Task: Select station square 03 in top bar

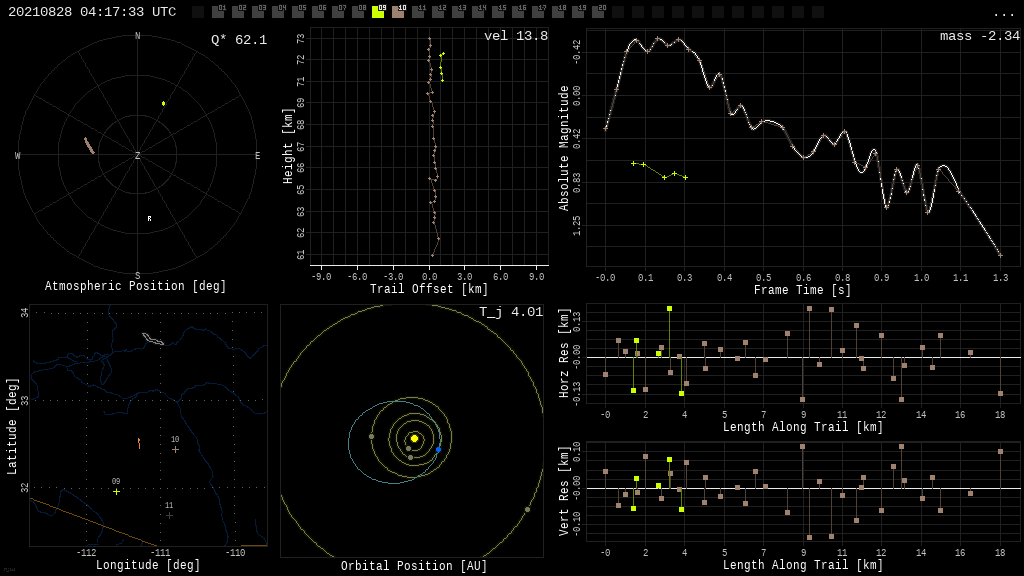Action: [258, 12]
